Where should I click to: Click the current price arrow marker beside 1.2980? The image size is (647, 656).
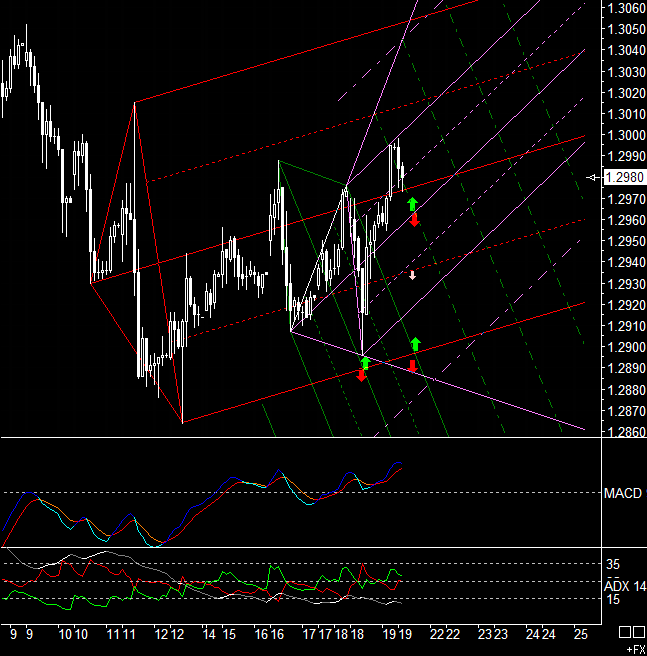(593, 177)
